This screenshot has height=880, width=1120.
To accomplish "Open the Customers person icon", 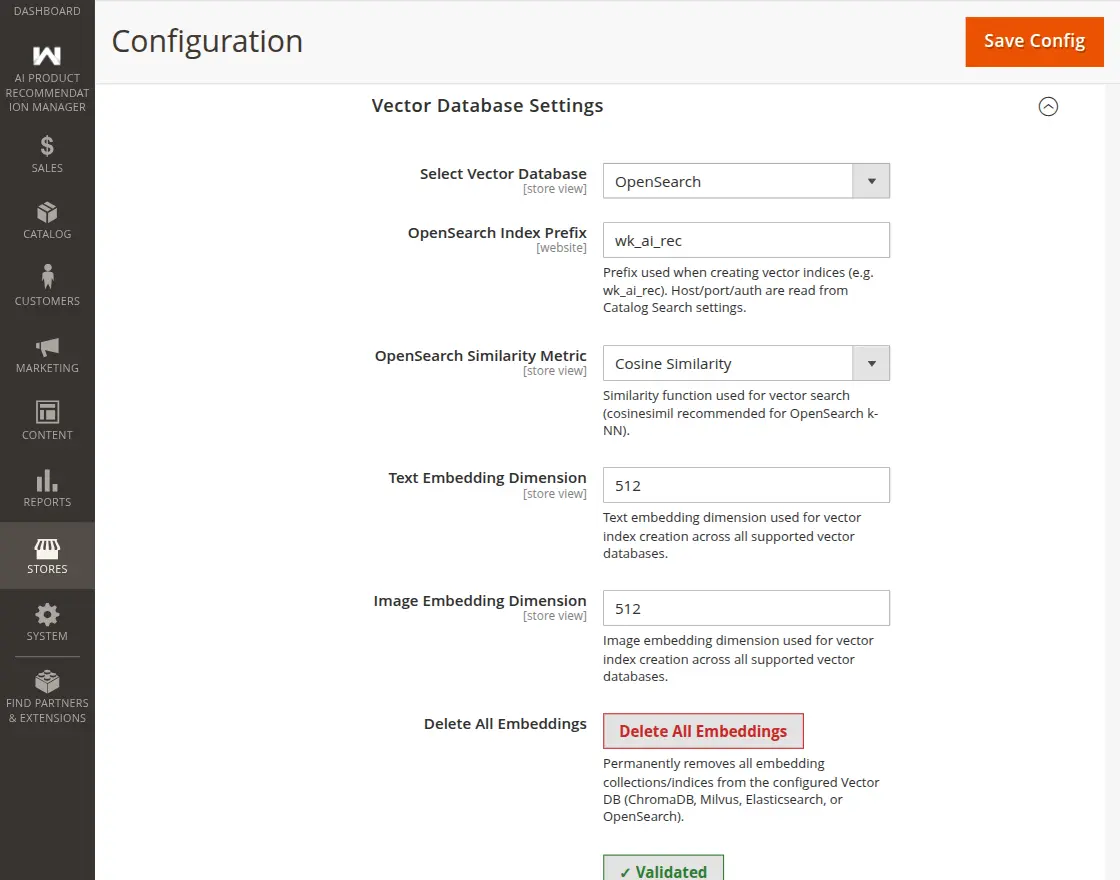I will (x=47, y=277).
